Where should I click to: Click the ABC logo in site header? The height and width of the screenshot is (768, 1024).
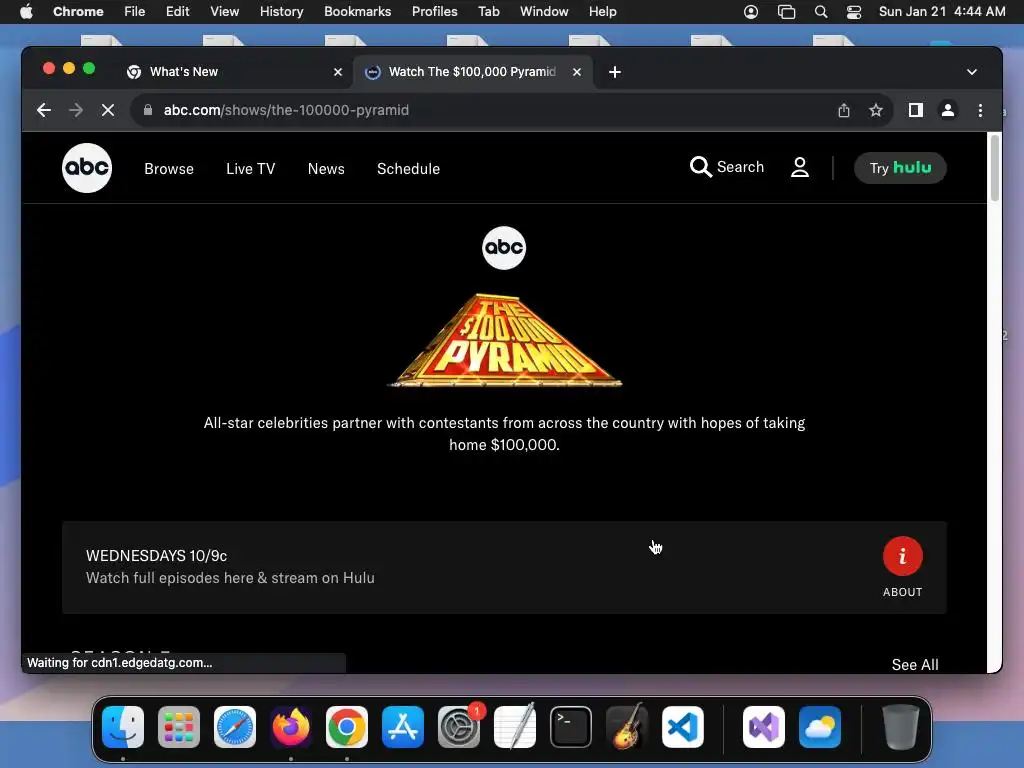click(x=87, y=168)
